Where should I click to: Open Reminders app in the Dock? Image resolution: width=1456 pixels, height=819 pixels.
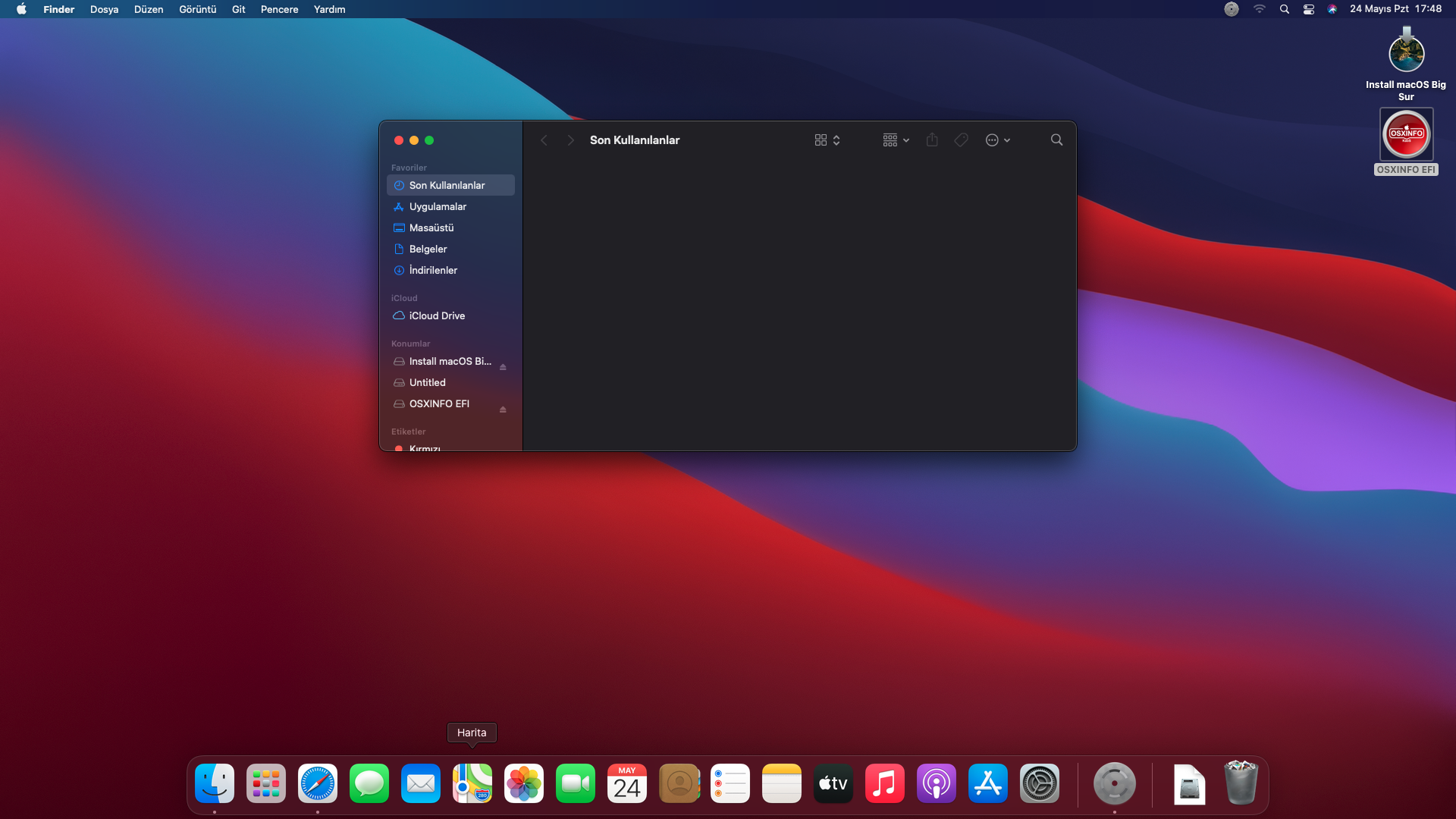pos(730,783)
